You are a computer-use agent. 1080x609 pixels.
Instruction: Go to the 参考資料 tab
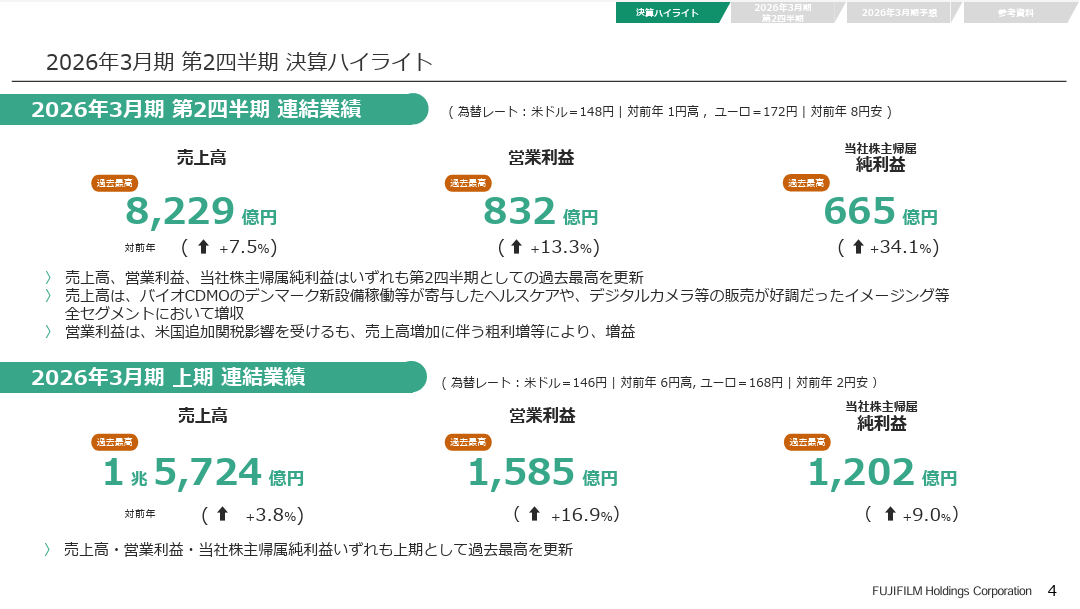(1016, 13)
